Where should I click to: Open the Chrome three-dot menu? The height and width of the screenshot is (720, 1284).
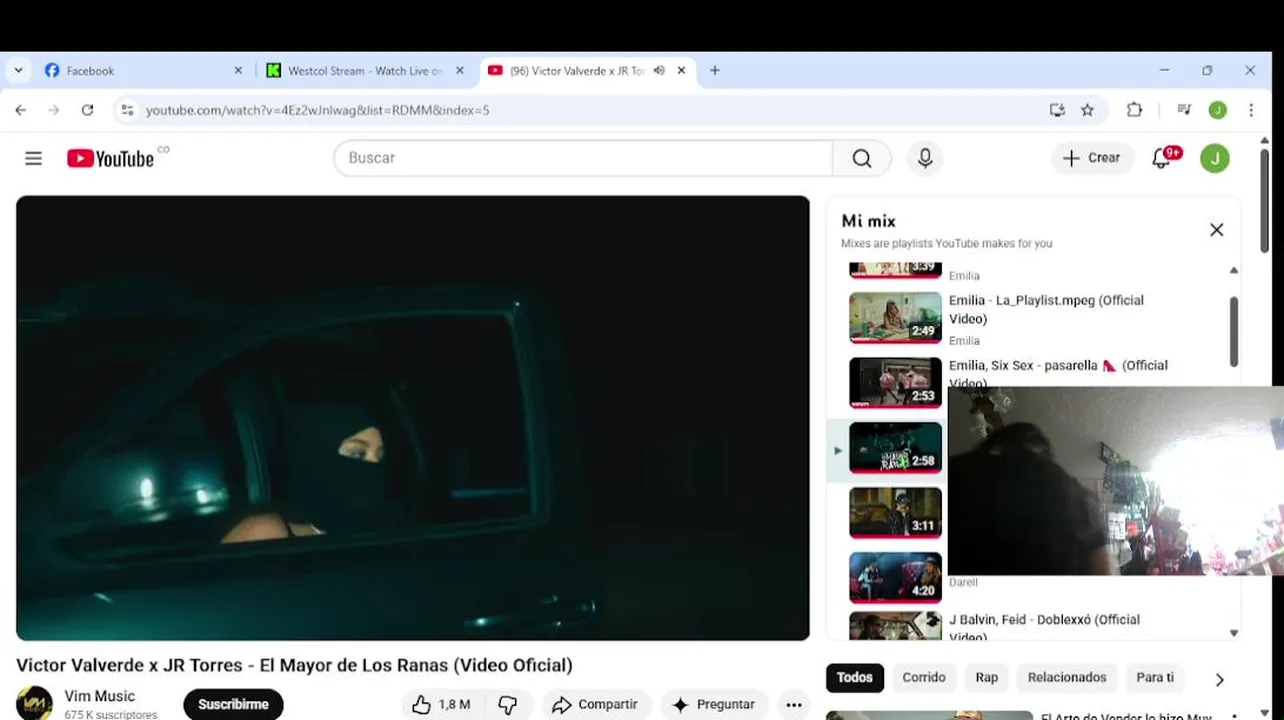[1251, 110]
